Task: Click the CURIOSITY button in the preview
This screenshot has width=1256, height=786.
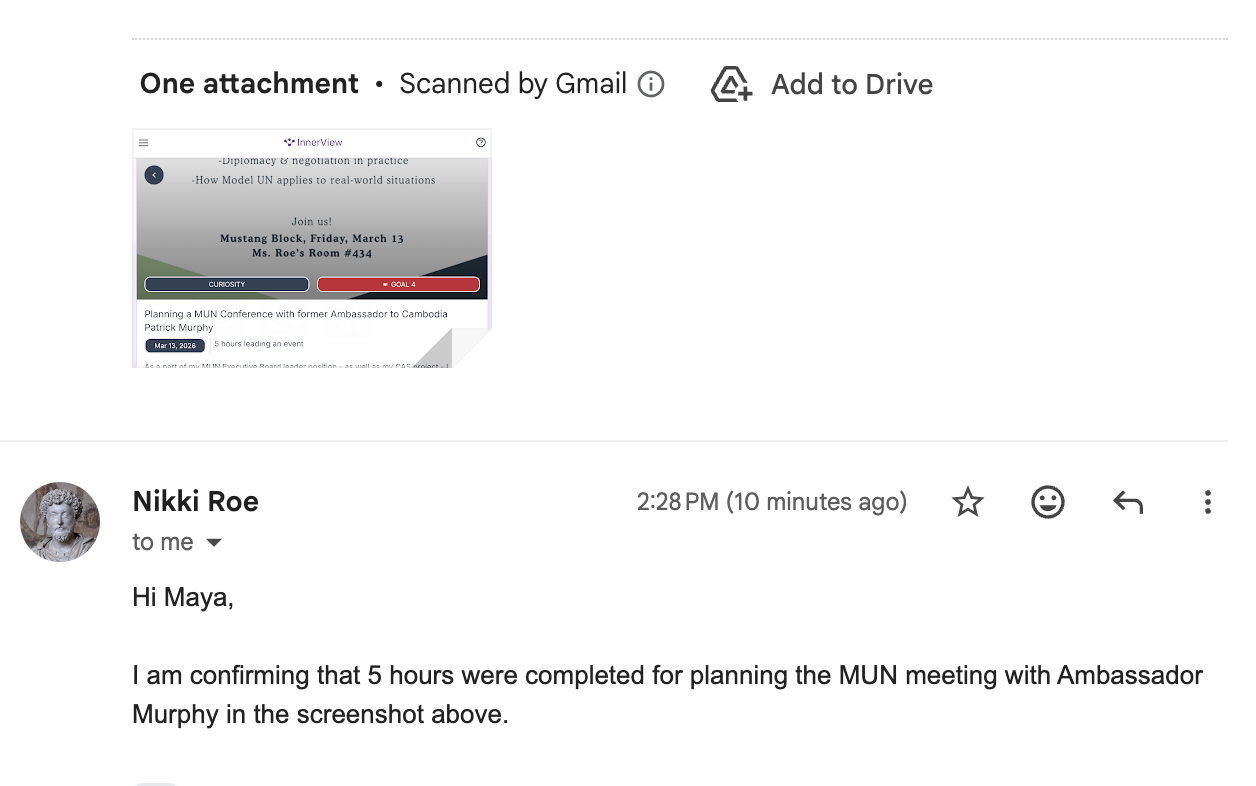Action: click(227, 285)
